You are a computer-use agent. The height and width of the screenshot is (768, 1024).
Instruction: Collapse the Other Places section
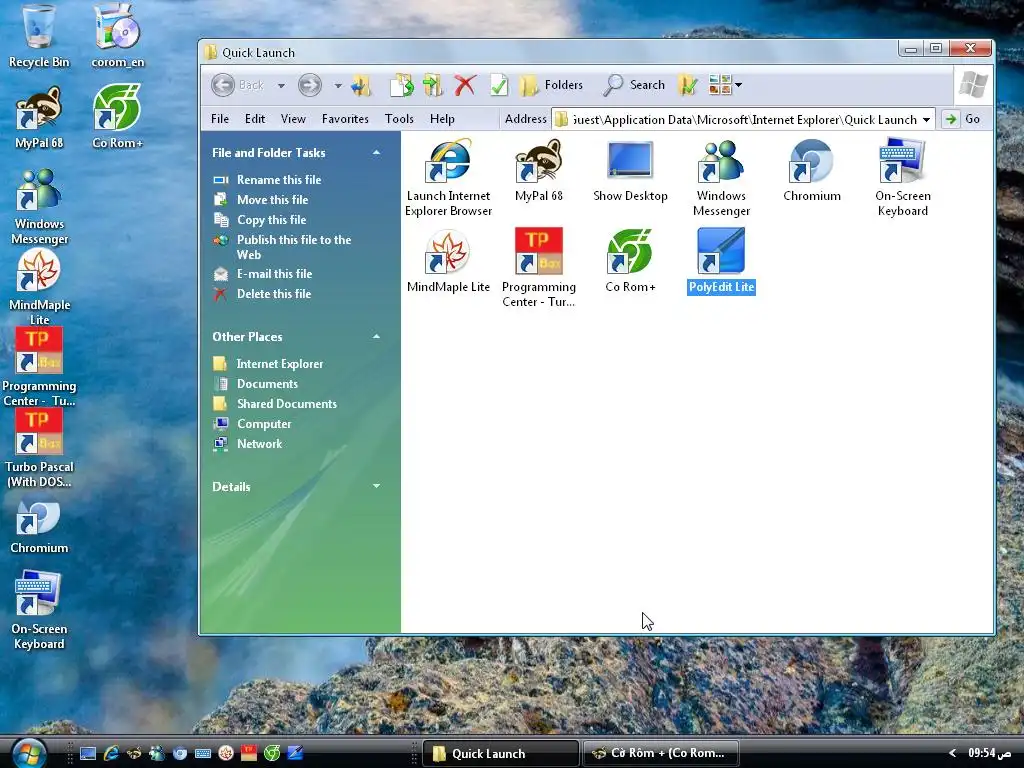pos(376,337)
